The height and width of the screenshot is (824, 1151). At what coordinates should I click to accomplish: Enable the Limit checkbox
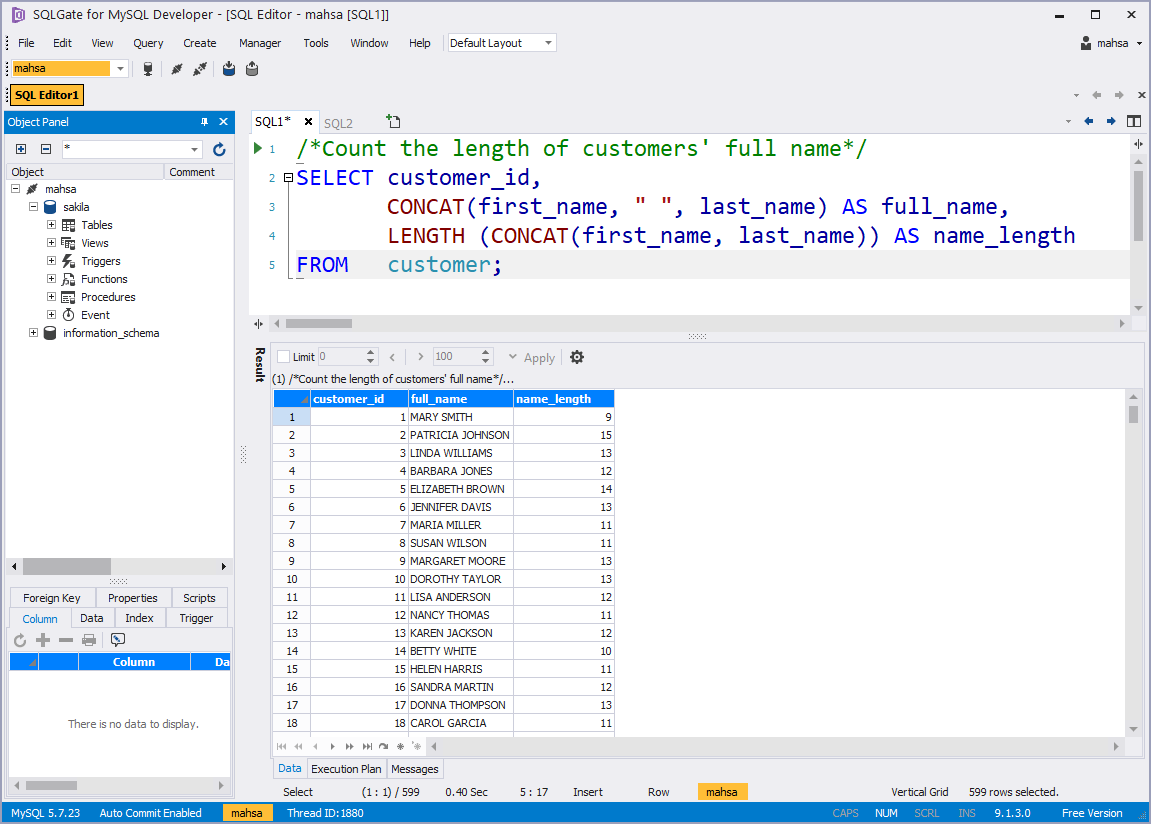click(x=283, y=357)
